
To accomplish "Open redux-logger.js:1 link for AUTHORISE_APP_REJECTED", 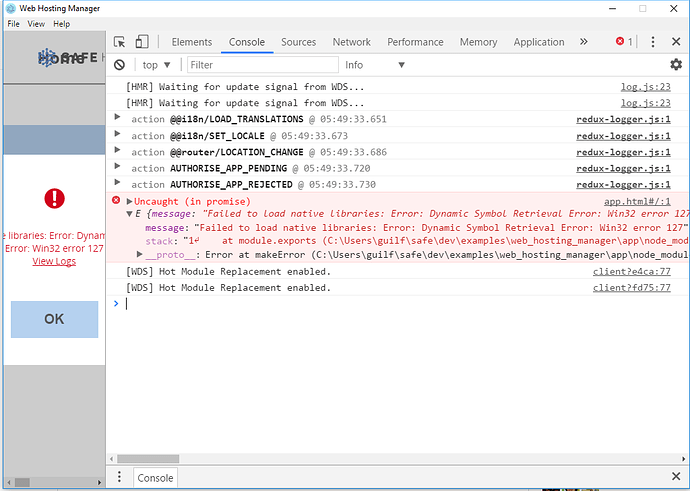I will pos(624,184).
